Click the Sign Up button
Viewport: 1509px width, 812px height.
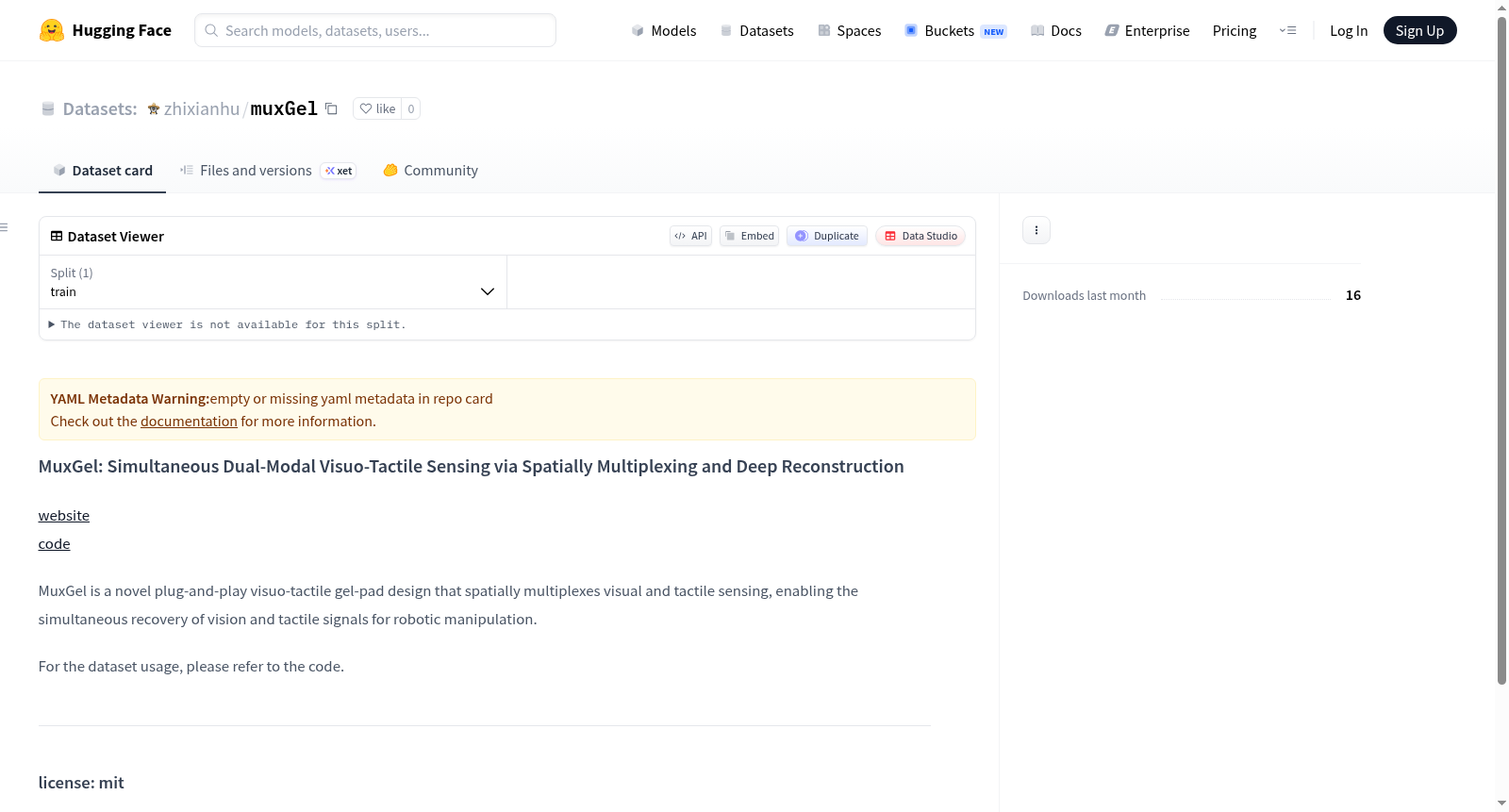pos(1419,30)
